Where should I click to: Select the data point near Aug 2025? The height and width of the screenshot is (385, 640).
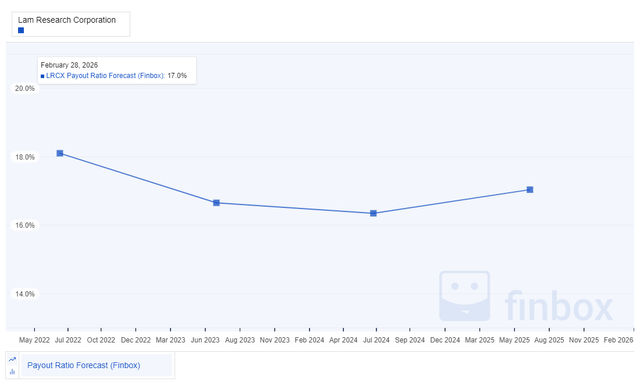(530, 189)
